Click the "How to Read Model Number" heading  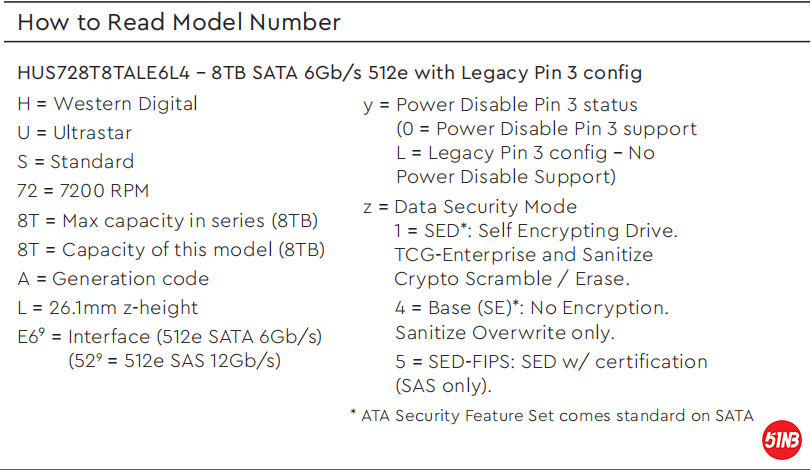(179, 22)
